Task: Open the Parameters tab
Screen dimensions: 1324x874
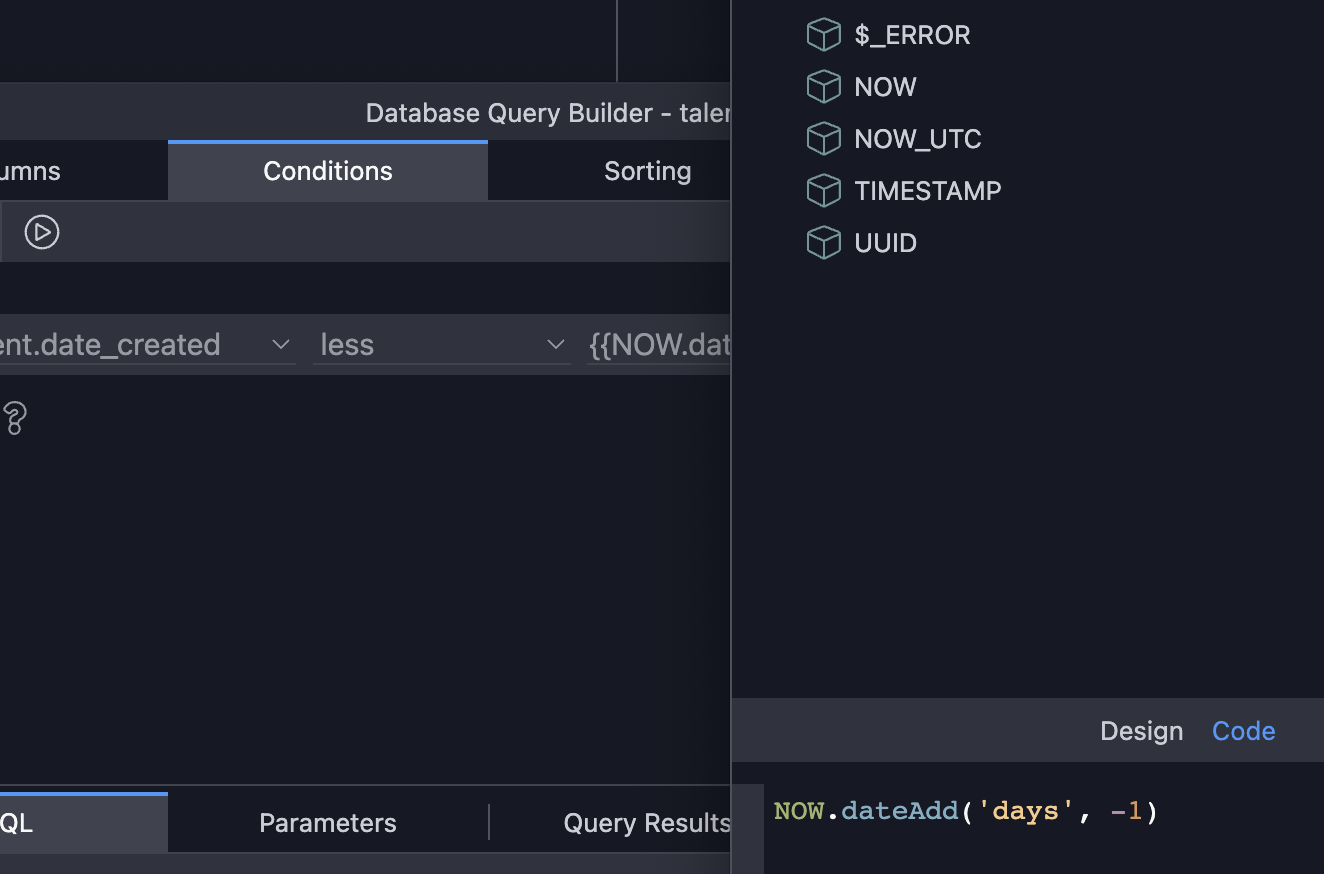Action: point(328,823)
